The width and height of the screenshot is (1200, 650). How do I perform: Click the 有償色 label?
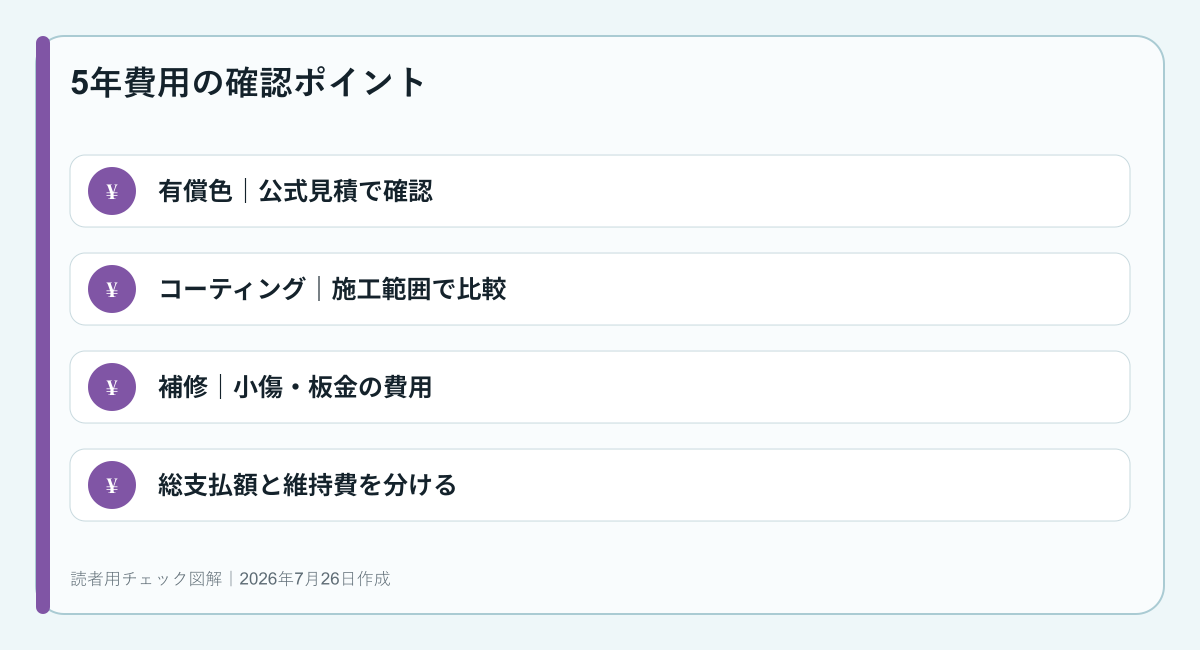(195, 191)
